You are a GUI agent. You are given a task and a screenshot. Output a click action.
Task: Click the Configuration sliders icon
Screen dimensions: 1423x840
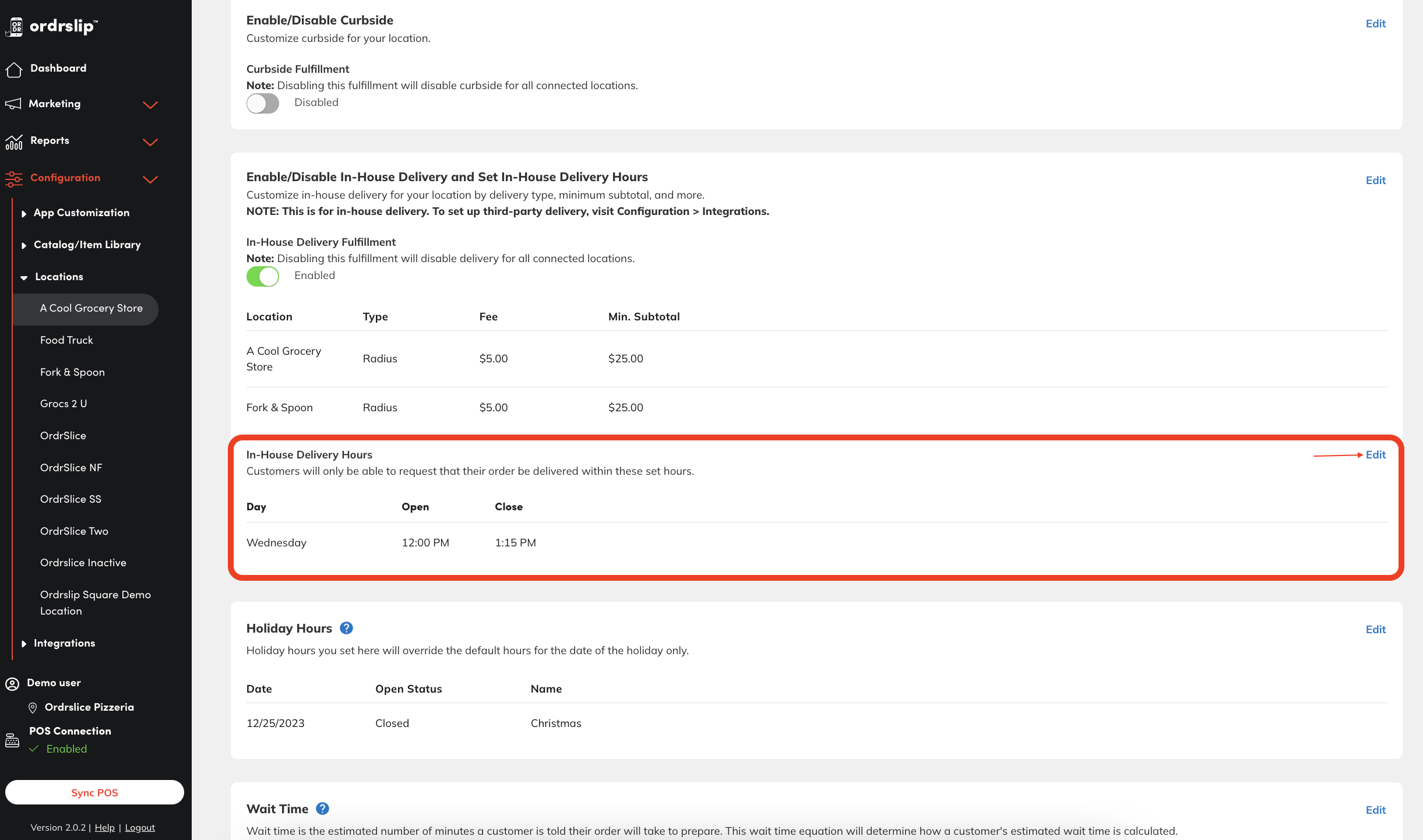point(14,178)
